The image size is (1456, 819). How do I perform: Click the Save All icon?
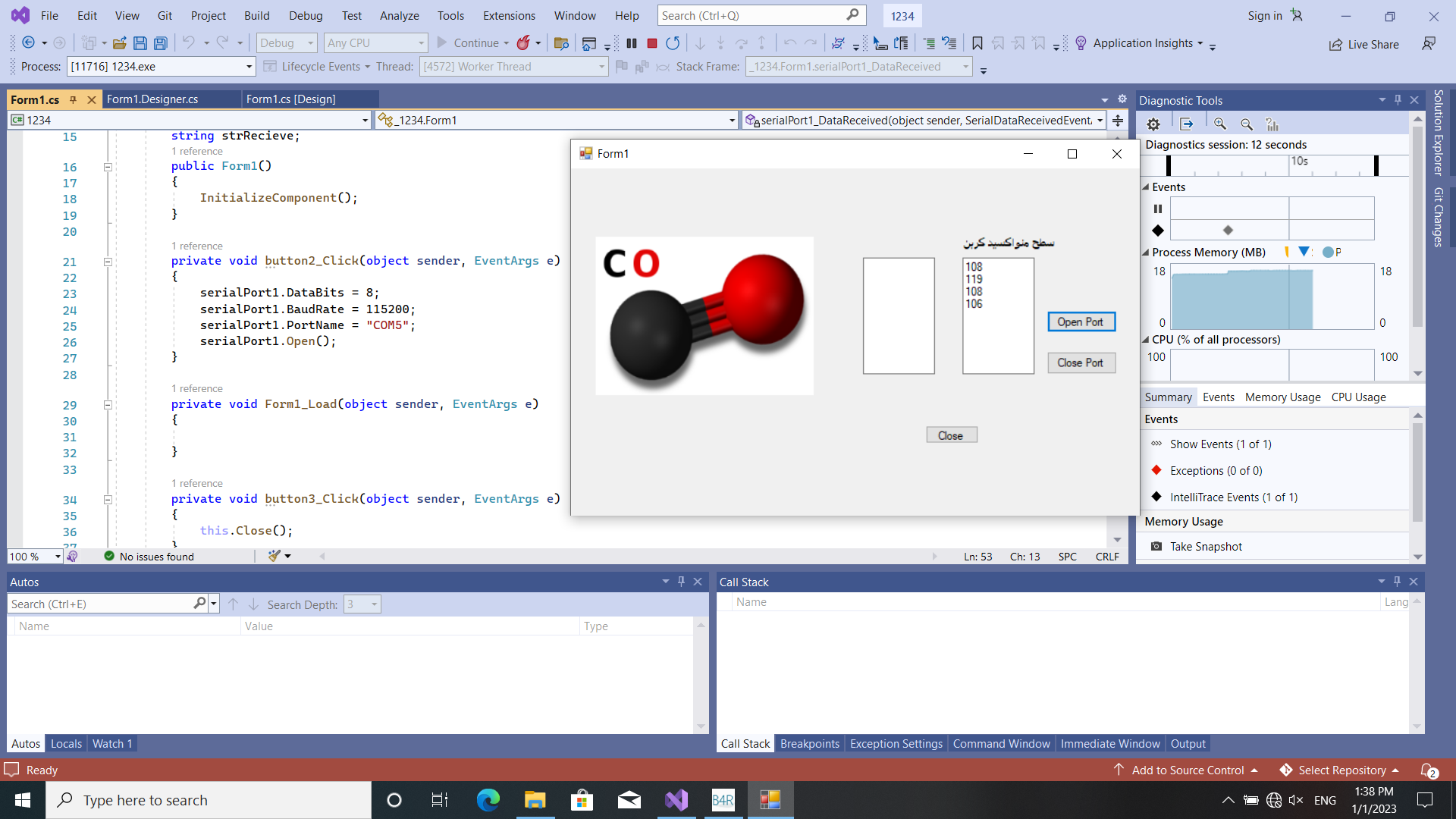(x=160, y=43)
